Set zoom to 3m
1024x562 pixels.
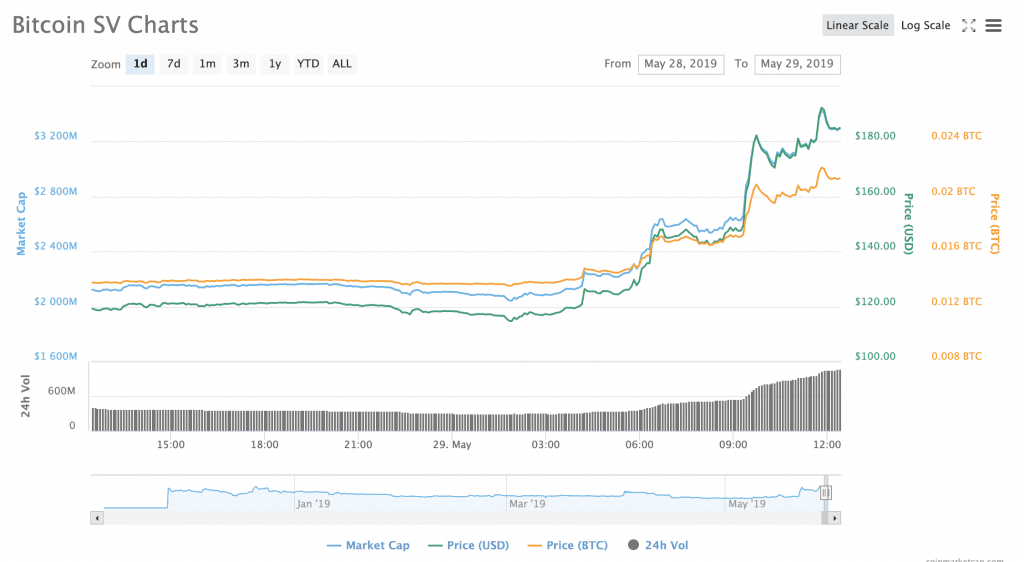pos(241,64)
